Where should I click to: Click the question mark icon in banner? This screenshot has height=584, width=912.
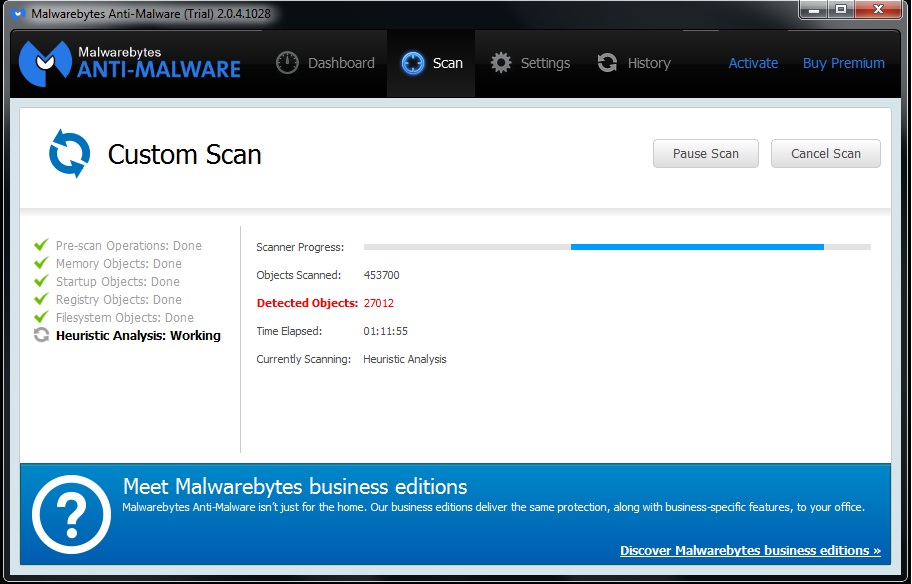(71, 514)
